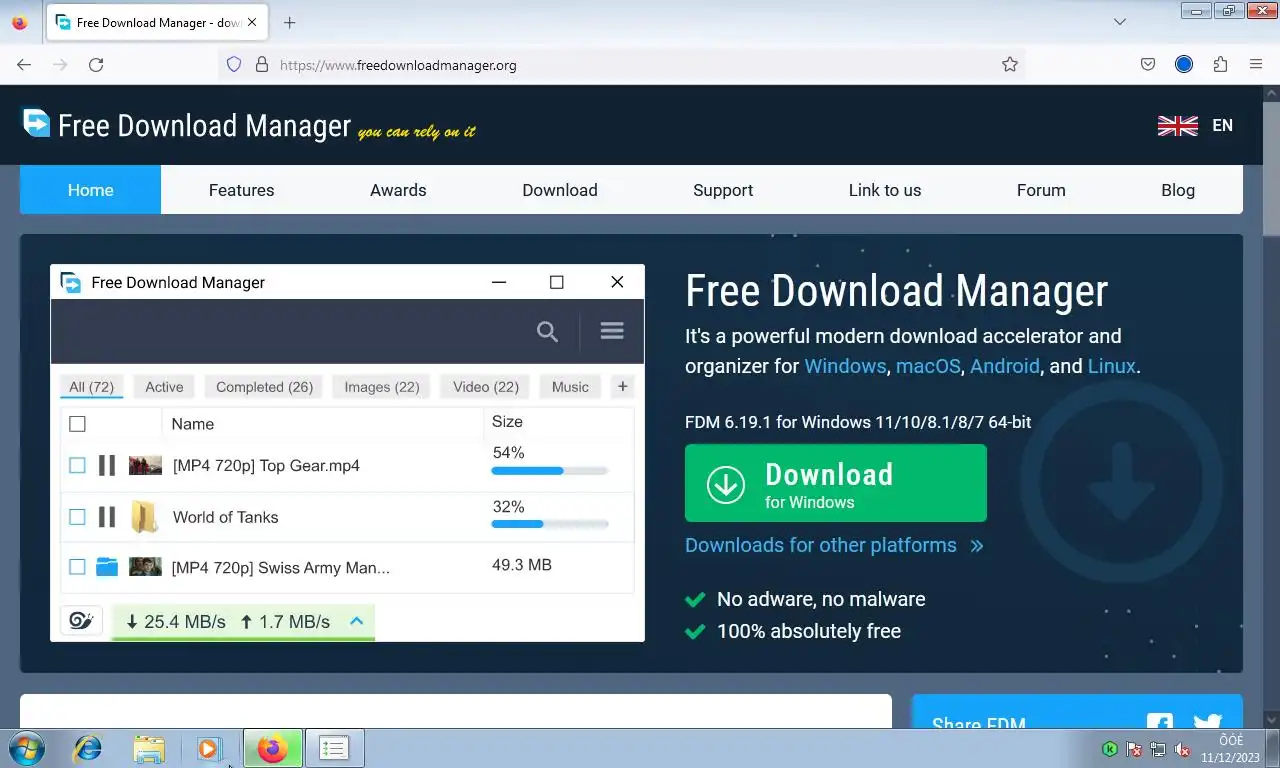Open File Explorer from the taskbar
This screenshot has width=1280, height=768.
(x=149, y=748)
